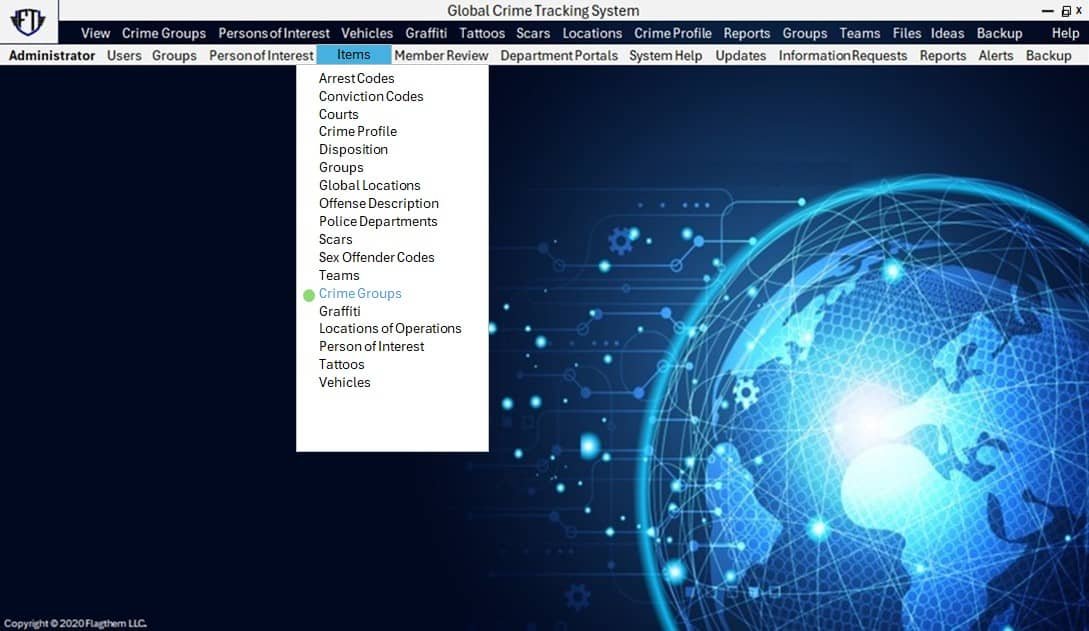Image resolution: width=1089 pixels, height=631 pixels.
Task: Select Offense Description menu entry
Action: click(x=378, y=203)
